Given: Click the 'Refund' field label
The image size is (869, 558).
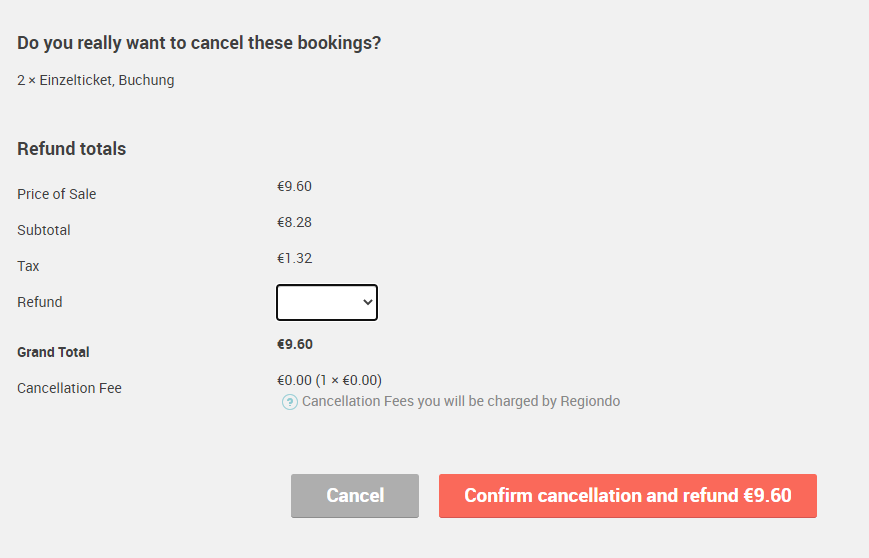Looking at the screenshot, I should point(40,302).
